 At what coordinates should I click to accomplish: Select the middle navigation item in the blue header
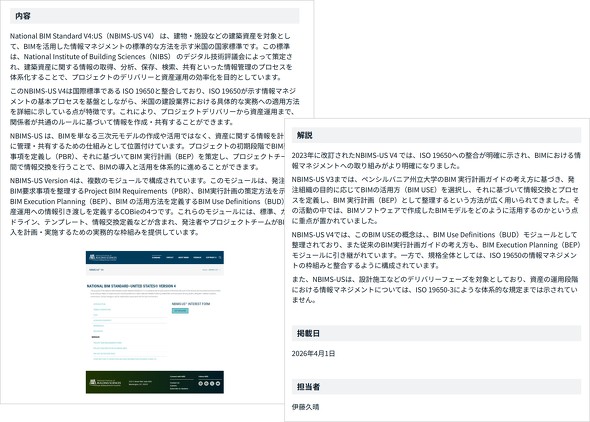(183, 257)
